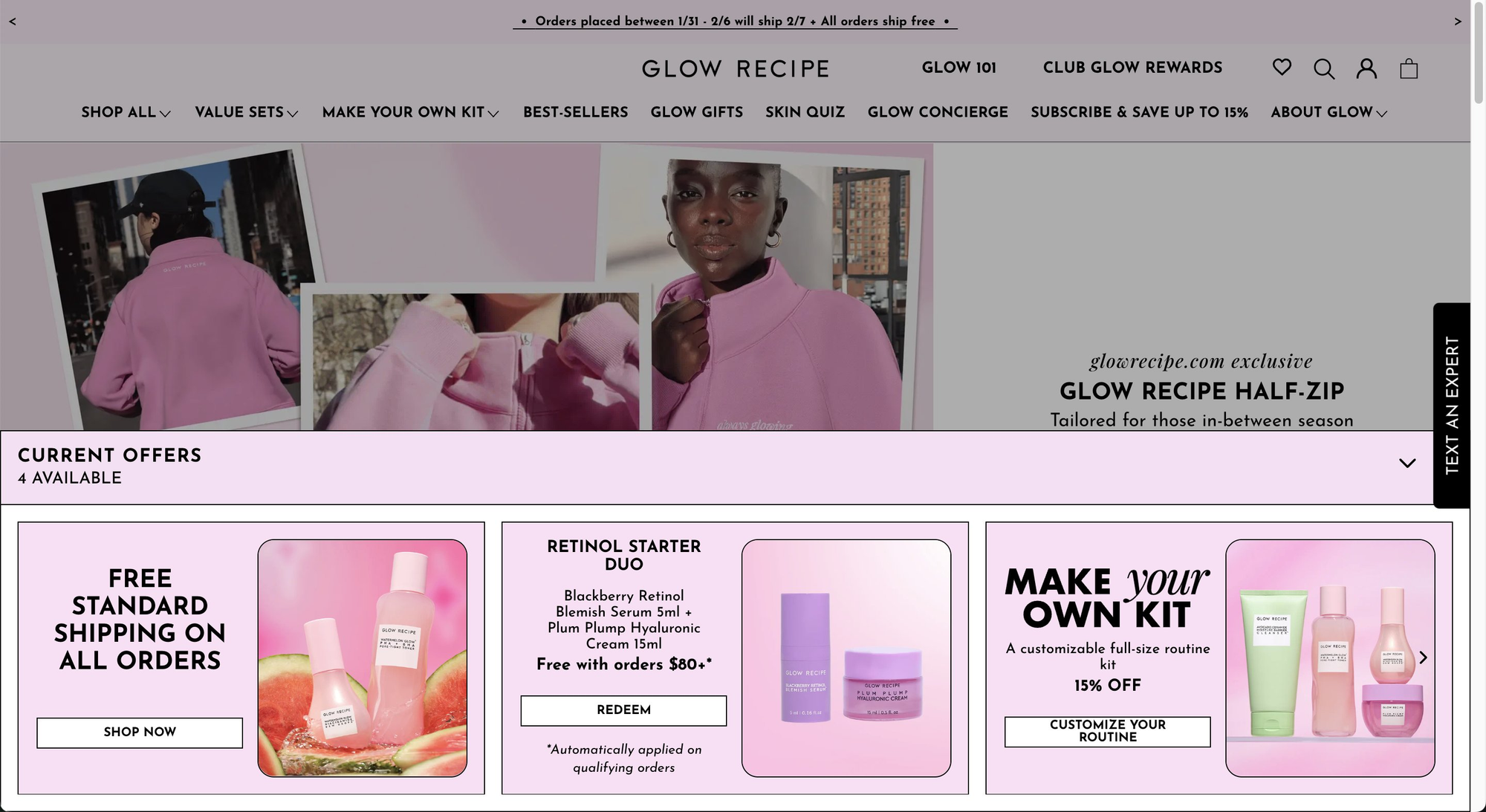Click the Redeem button for Retinol Duo

click(623, 710)
